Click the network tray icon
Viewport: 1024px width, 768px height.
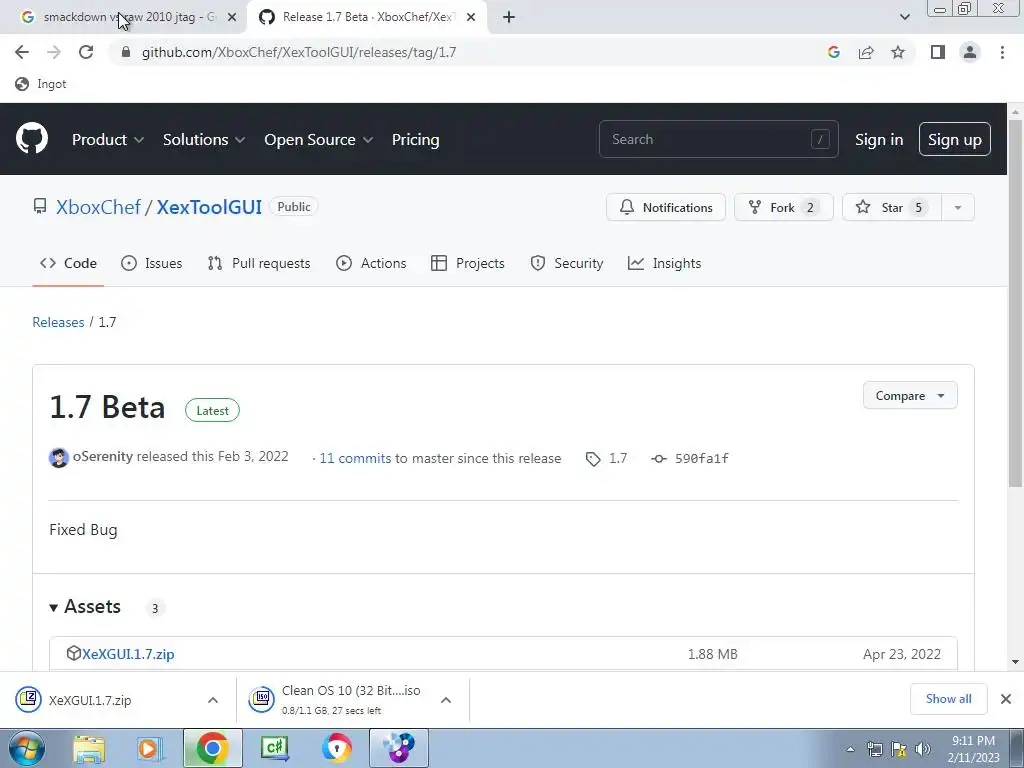[x=874, y=749]
